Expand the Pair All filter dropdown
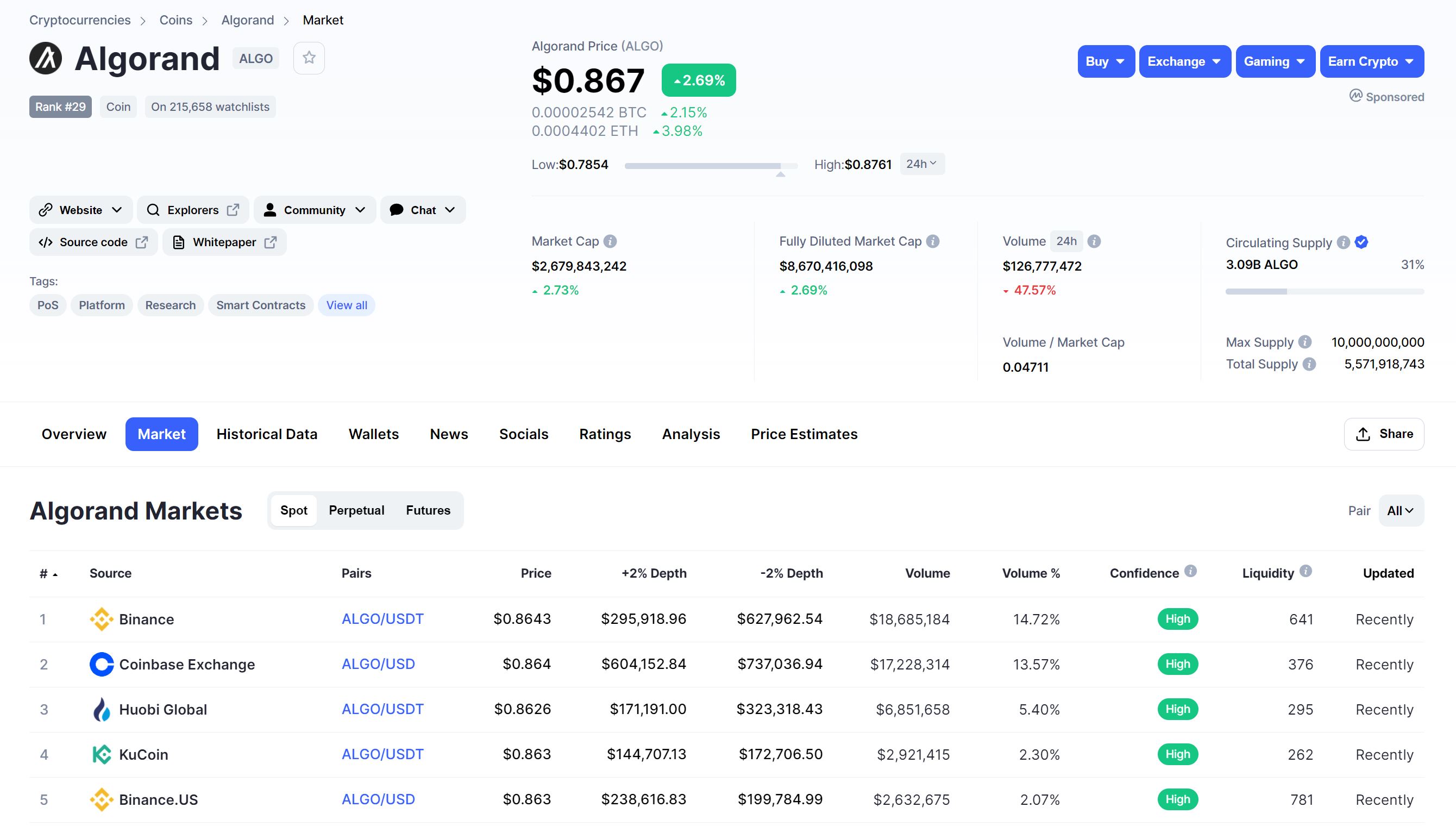This screenshot has width=1456, height=826. click(1401, 511)
